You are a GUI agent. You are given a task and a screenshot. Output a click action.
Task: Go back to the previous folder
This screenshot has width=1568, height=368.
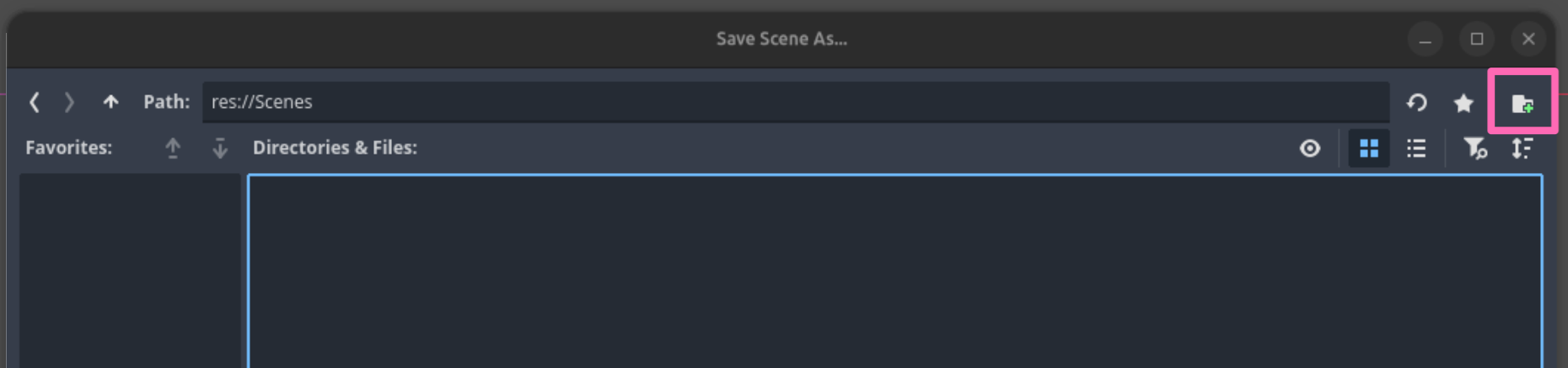coord(35,102)
